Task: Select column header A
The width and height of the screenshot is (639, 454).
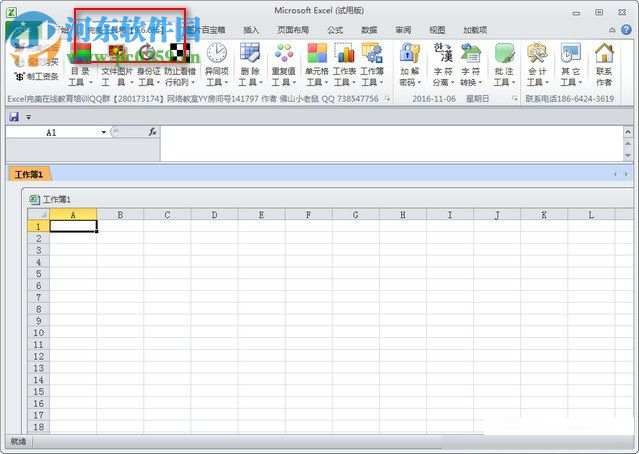Action: coord(73,214)
